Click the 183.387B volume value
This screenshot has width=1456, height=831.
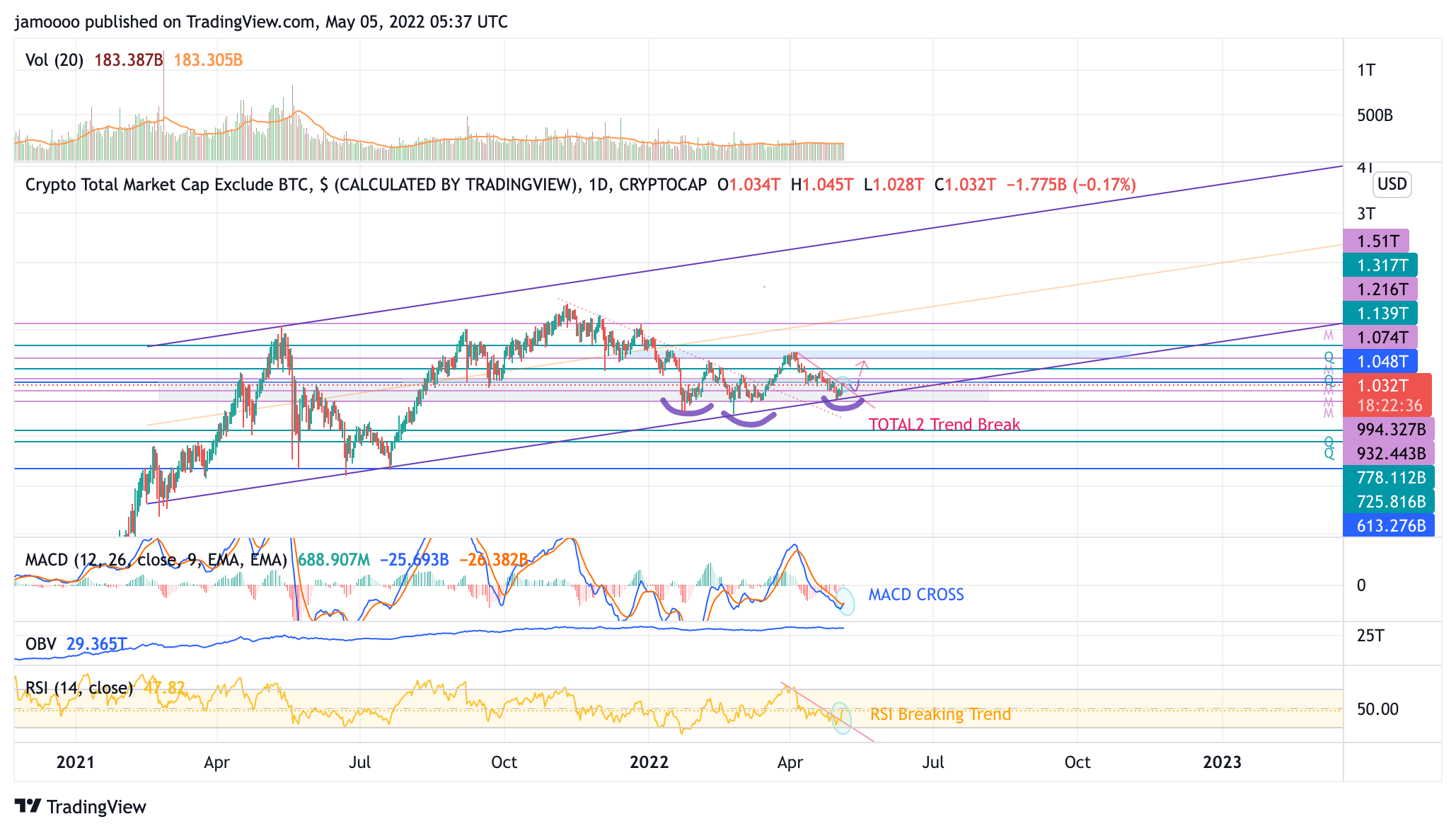coord(129,60)
